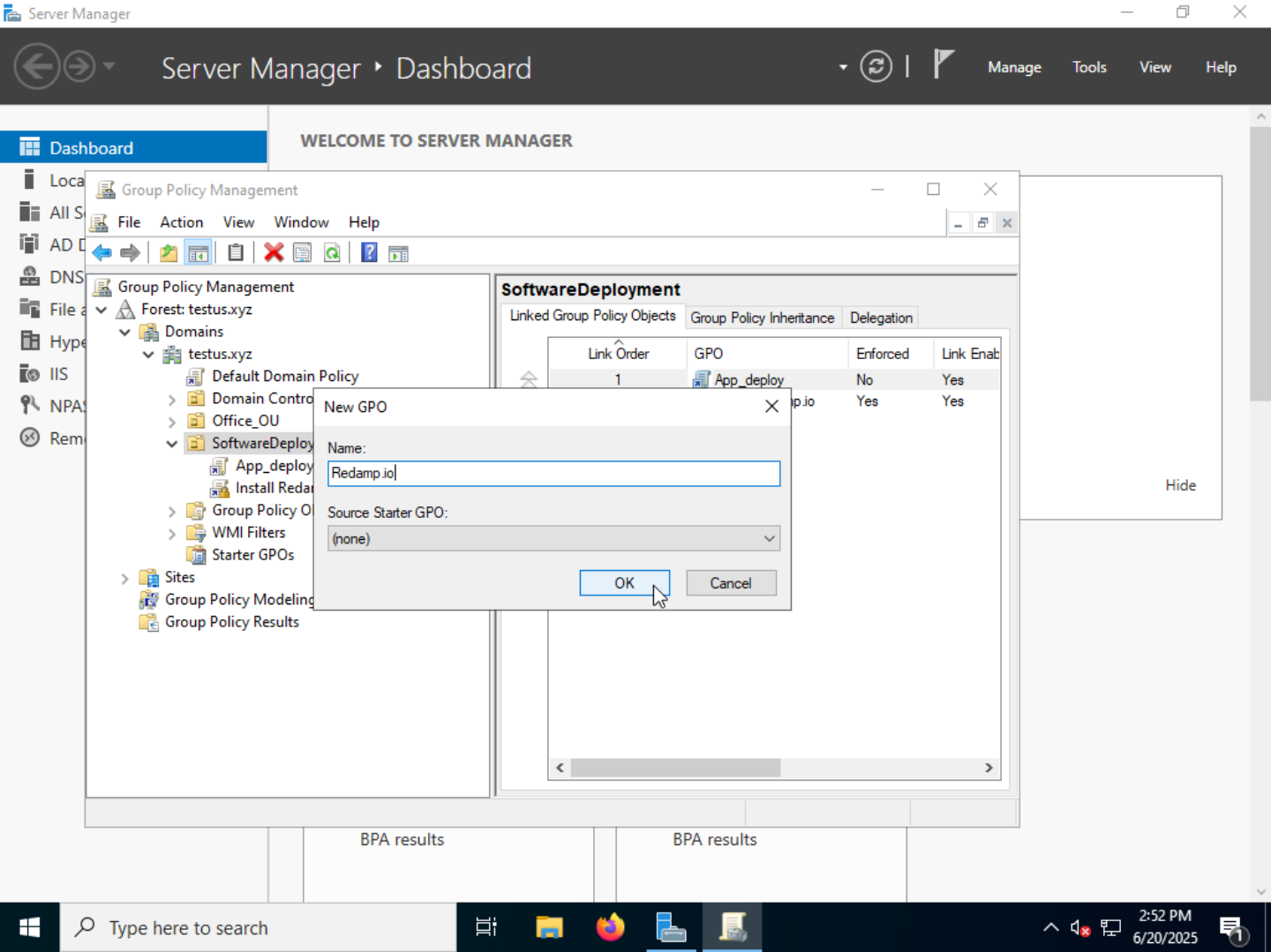Click the Hide link in Server Manager

pyautogui.click(x=1180, y=485)
